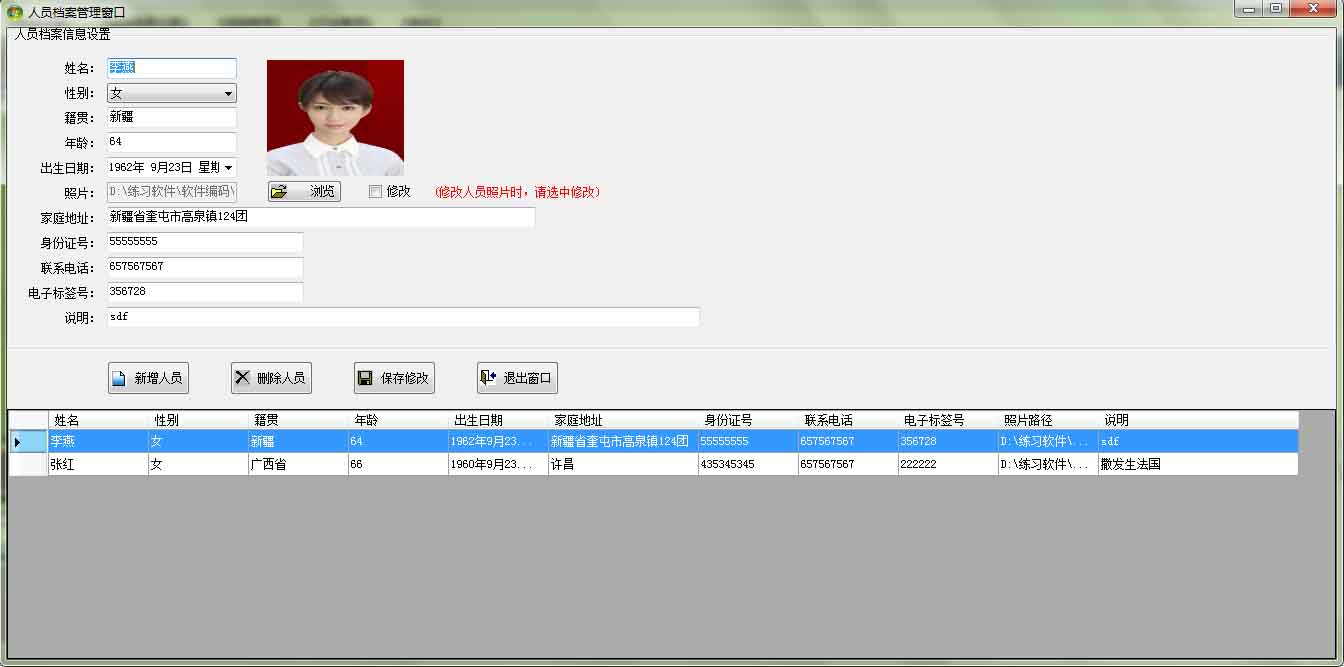1344x667 pixels.
Task: Click the new-document icon on Add Person button
Action: coord(119,378)
